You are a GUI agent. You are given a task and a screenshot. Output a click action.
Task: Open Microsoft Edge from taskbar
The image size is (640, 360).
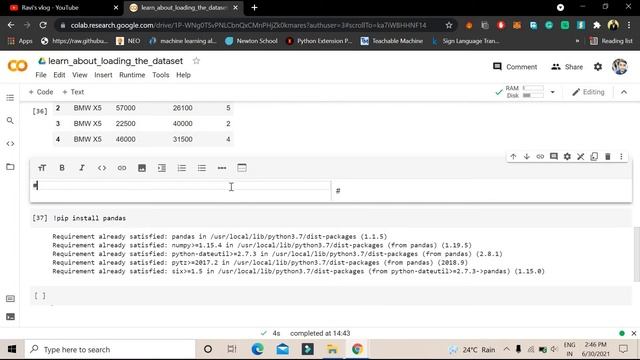(x=258, y=349)
